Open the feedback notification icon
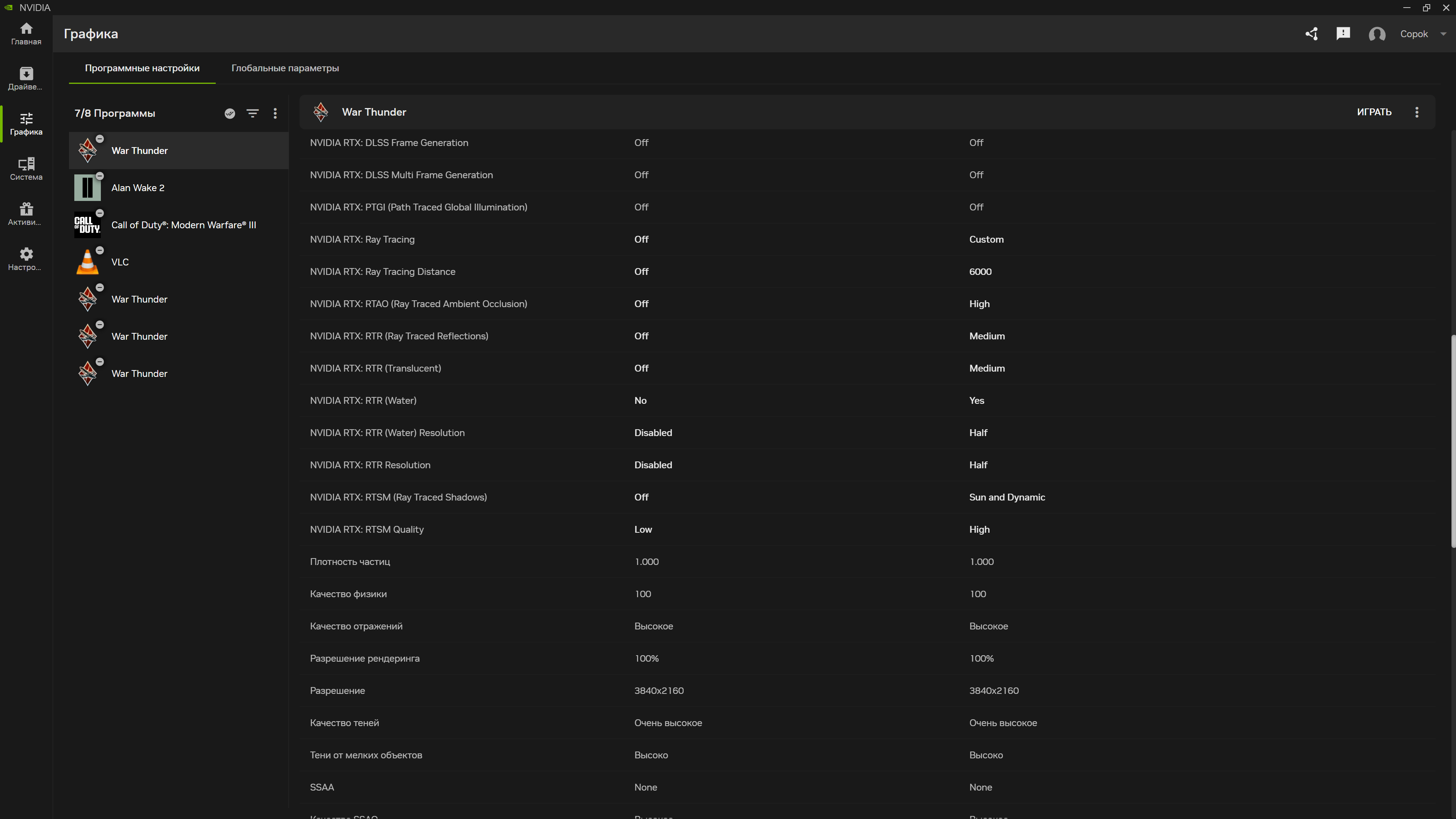 (x=1343, y=34)
